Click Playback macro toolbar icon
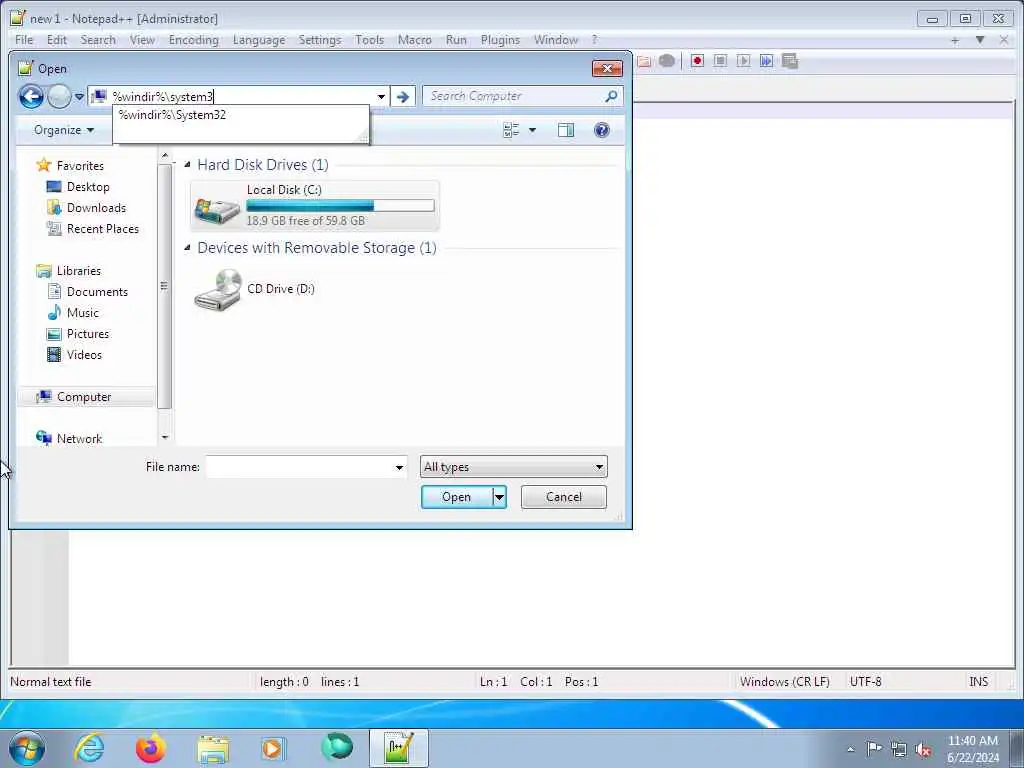The image size is (1024, 768). pos(743,61)
